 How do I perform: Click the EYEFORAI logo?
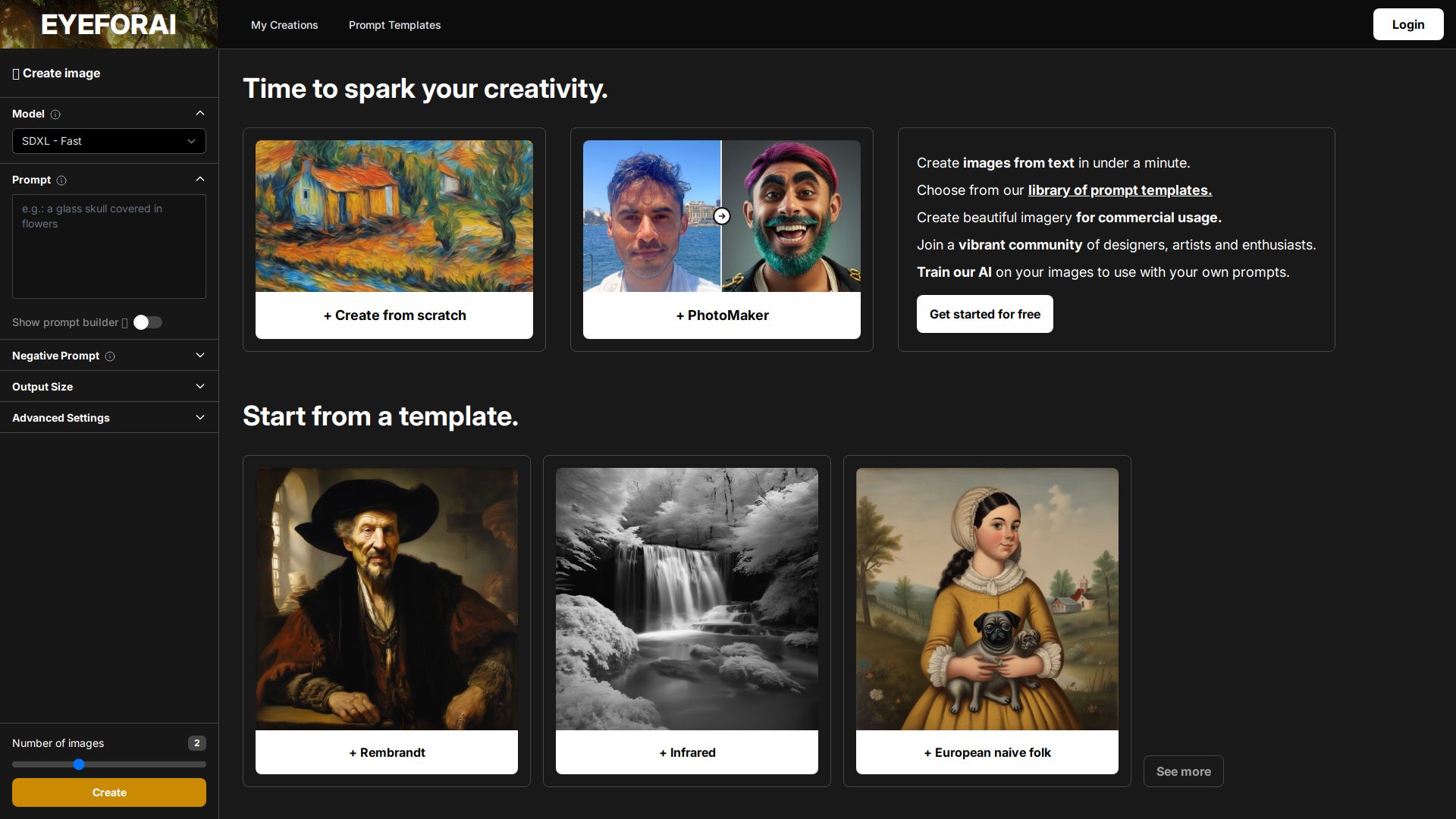click(108, 24)
